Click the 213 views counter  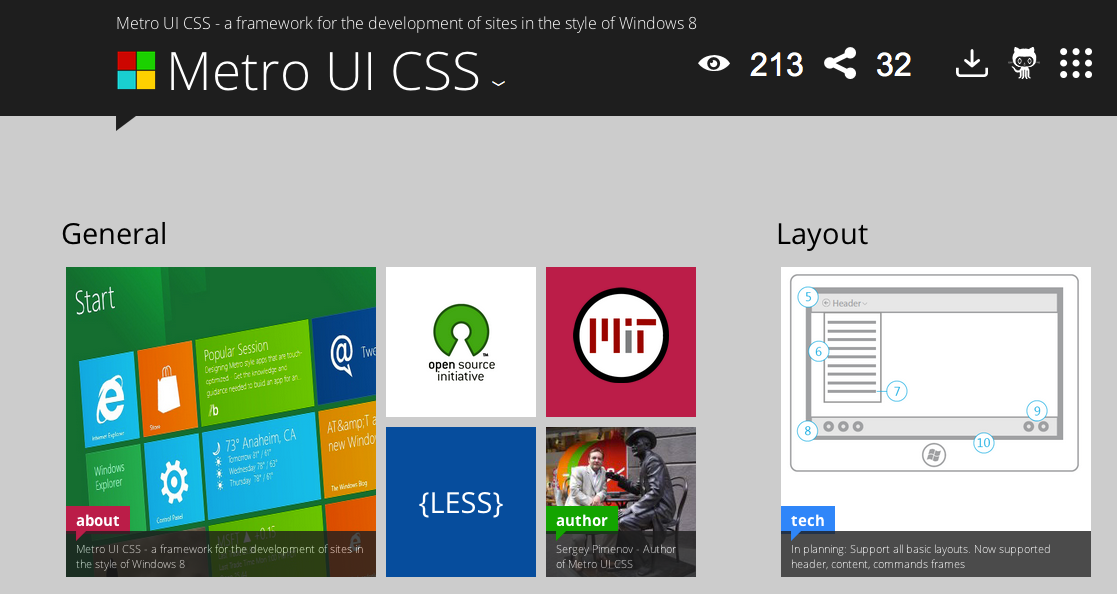click(776, 65)
